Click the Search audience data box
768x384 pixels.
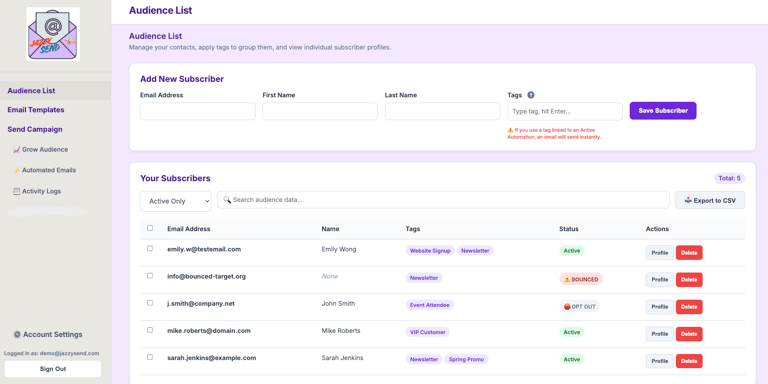pos(443,200)
